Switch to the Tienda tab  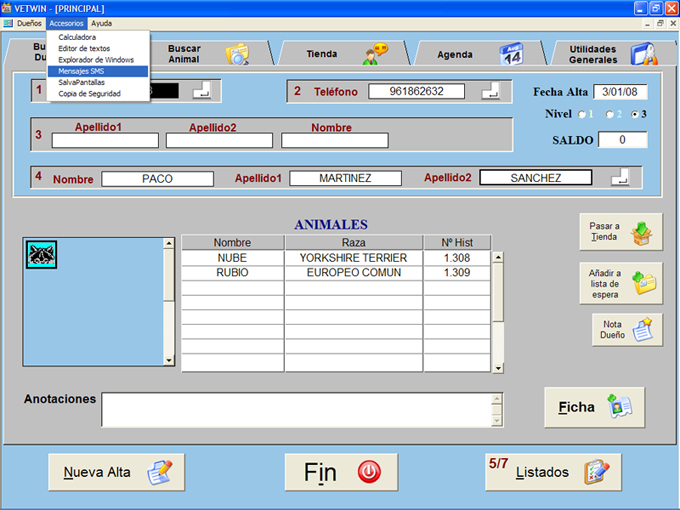[345, 54]
